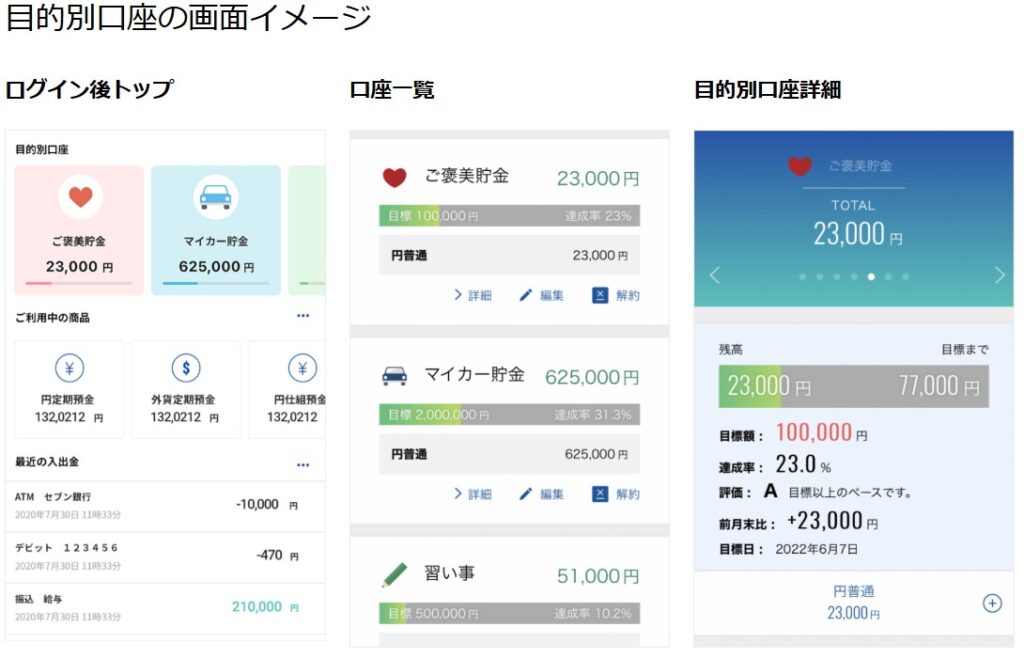Image resolution: width=1024 pixels, height=658 pixels.
Task: Select the yen icon for 円定期預金
Action: 69,368
